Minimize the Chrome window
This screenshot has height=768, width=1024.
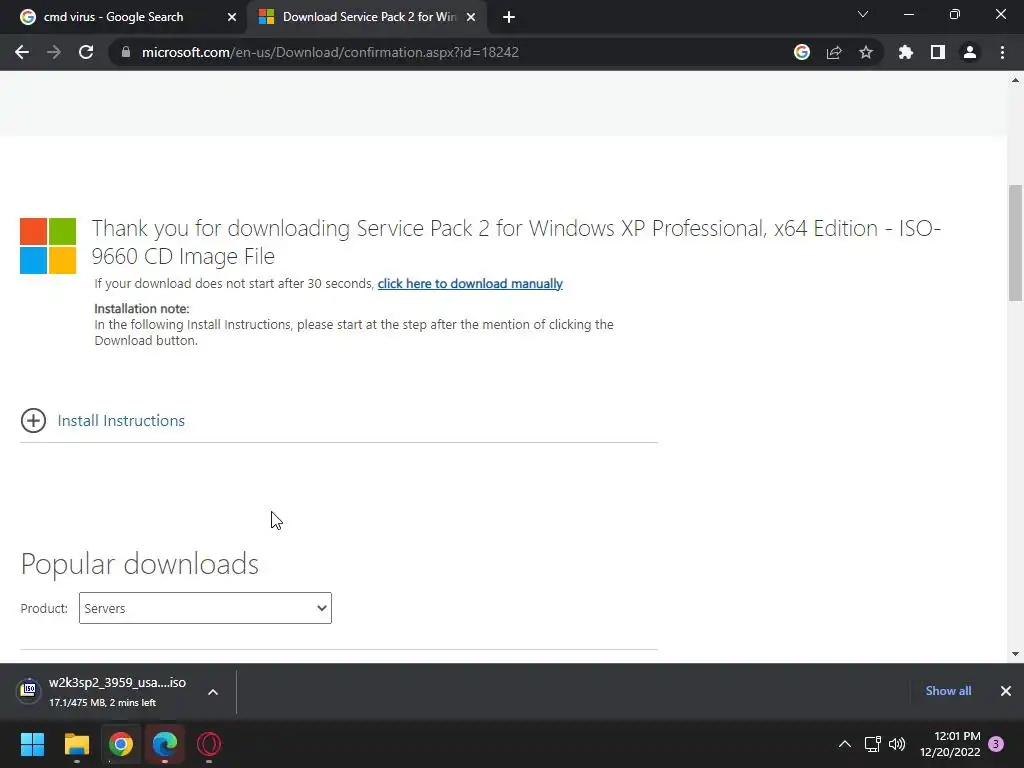click(x=908, y=14)
